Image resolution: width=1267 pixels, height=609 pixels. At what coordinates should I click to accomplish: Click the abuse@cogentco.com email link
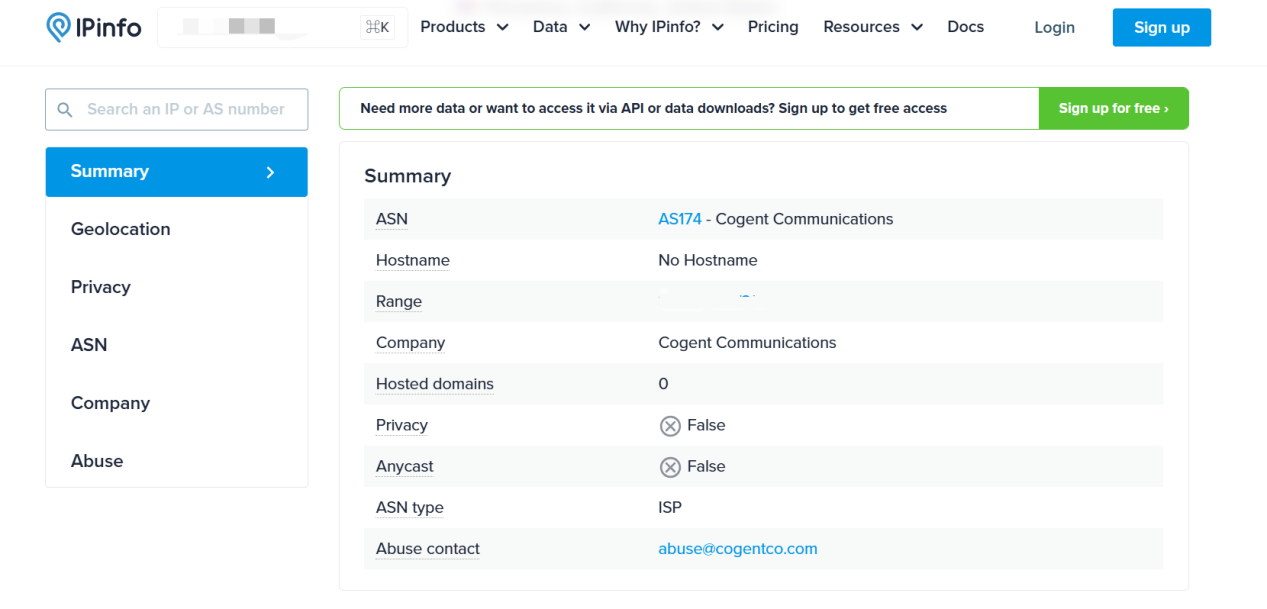click(737, 549)
